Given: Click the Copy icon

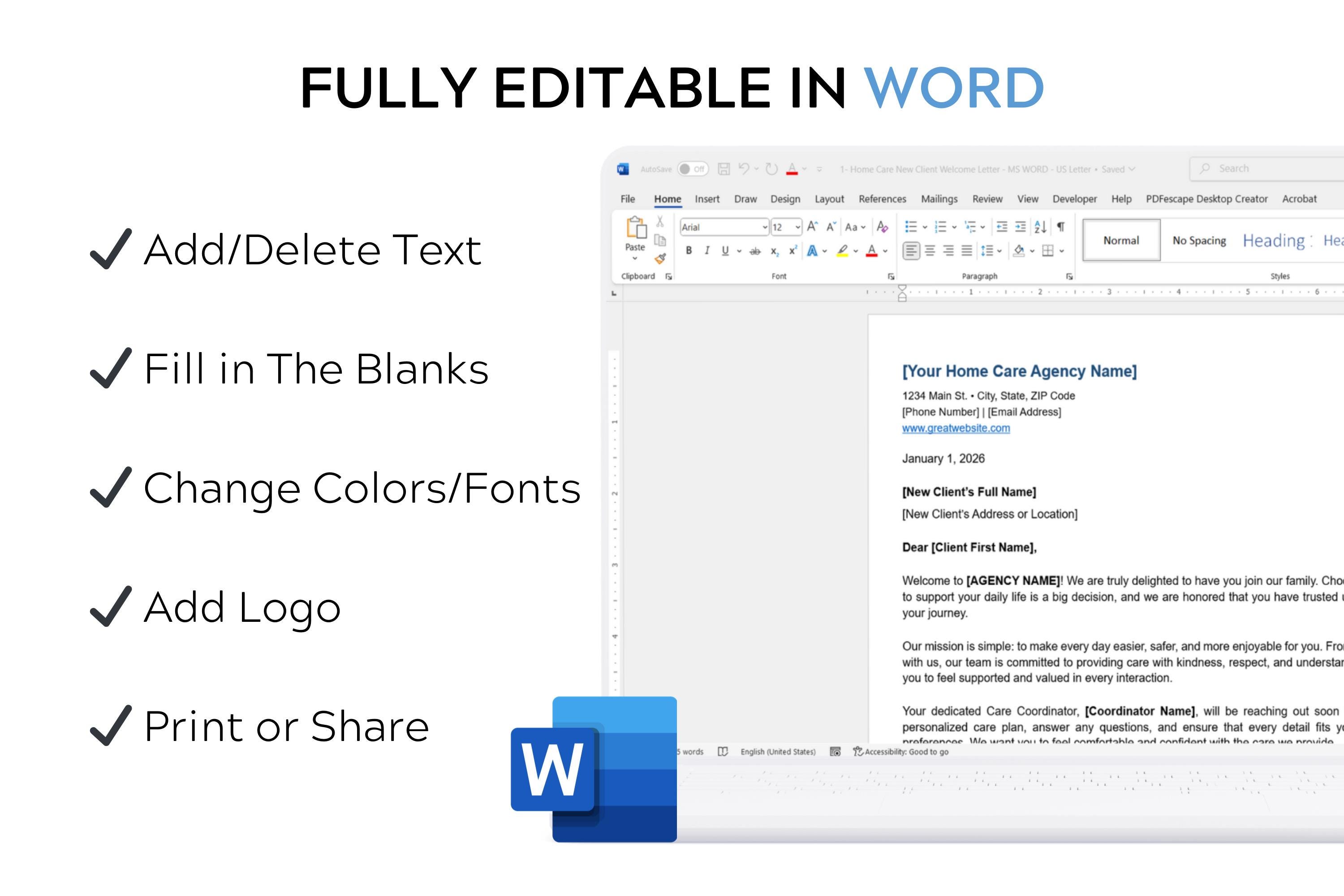Looking at the screenshot, I should point(660,240).
